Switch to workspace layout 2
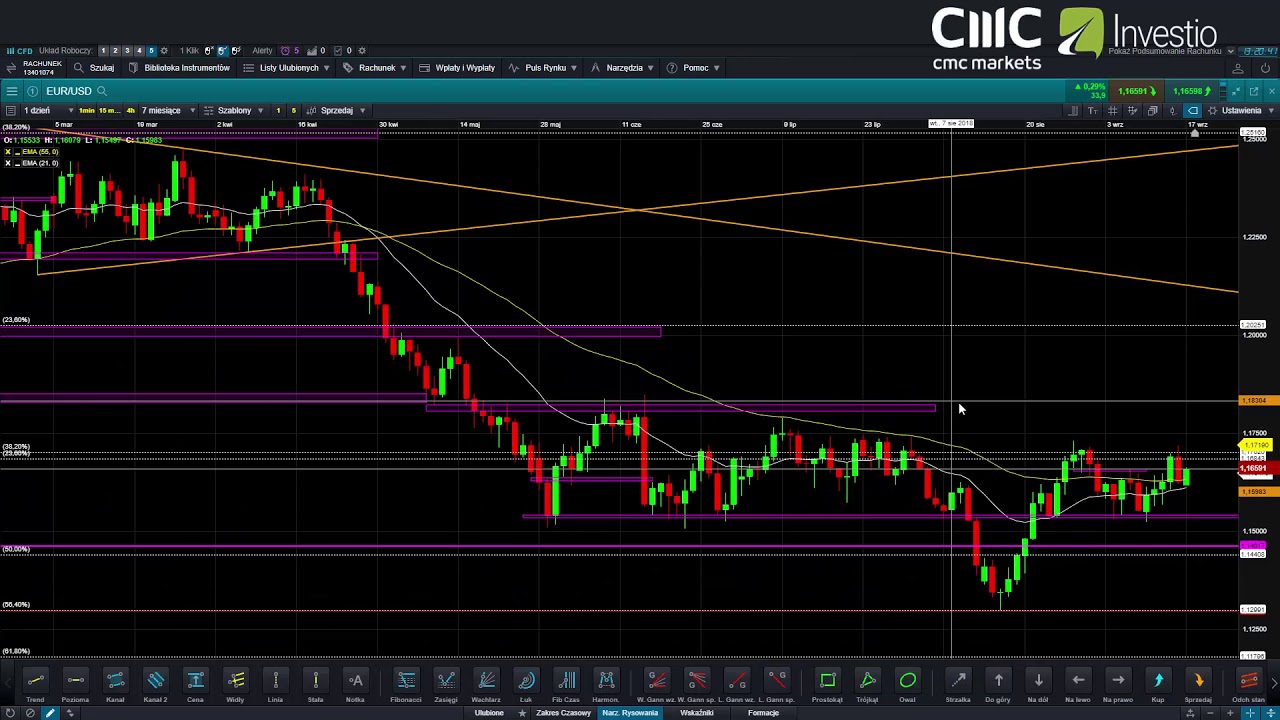This screenshot has height=720, width=1280. click(115, 51)
